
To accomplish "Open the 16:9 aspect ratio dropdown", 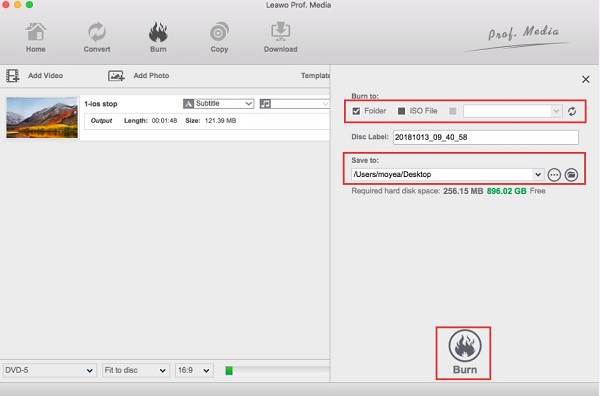I will click(194, 370).
